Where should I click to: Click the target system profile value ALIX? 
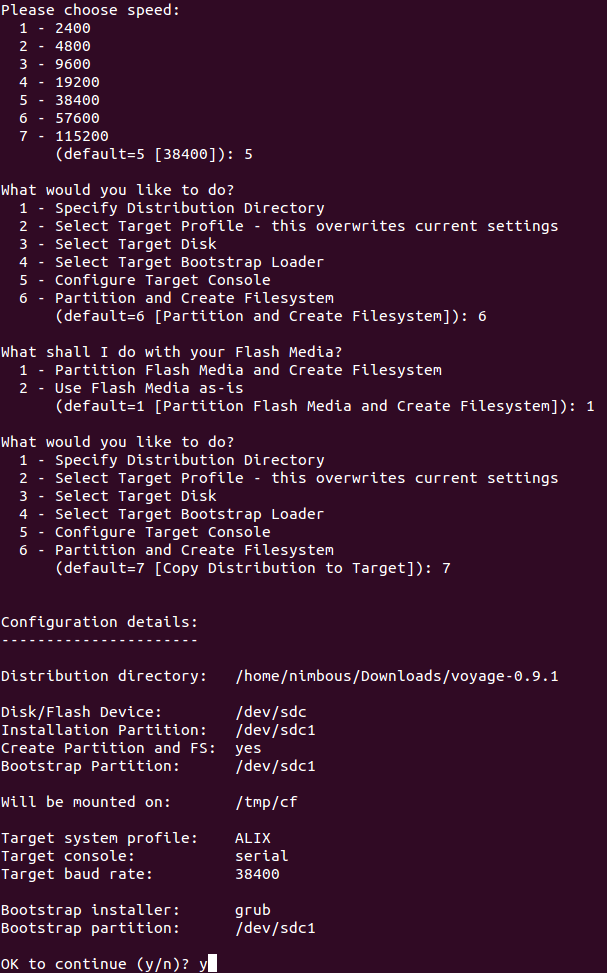(x=253, y=838)
